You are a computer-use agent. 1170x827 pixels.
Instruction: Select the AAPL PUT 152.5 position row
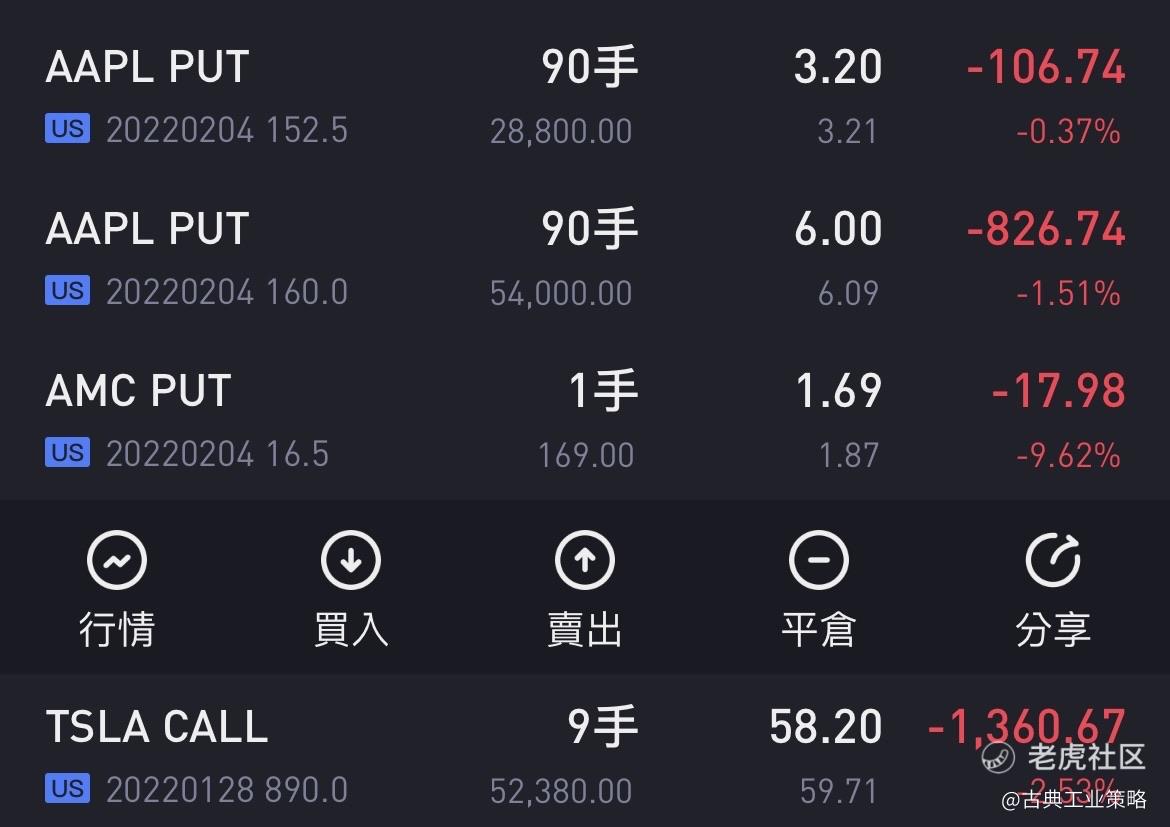(x=585, y=97)
